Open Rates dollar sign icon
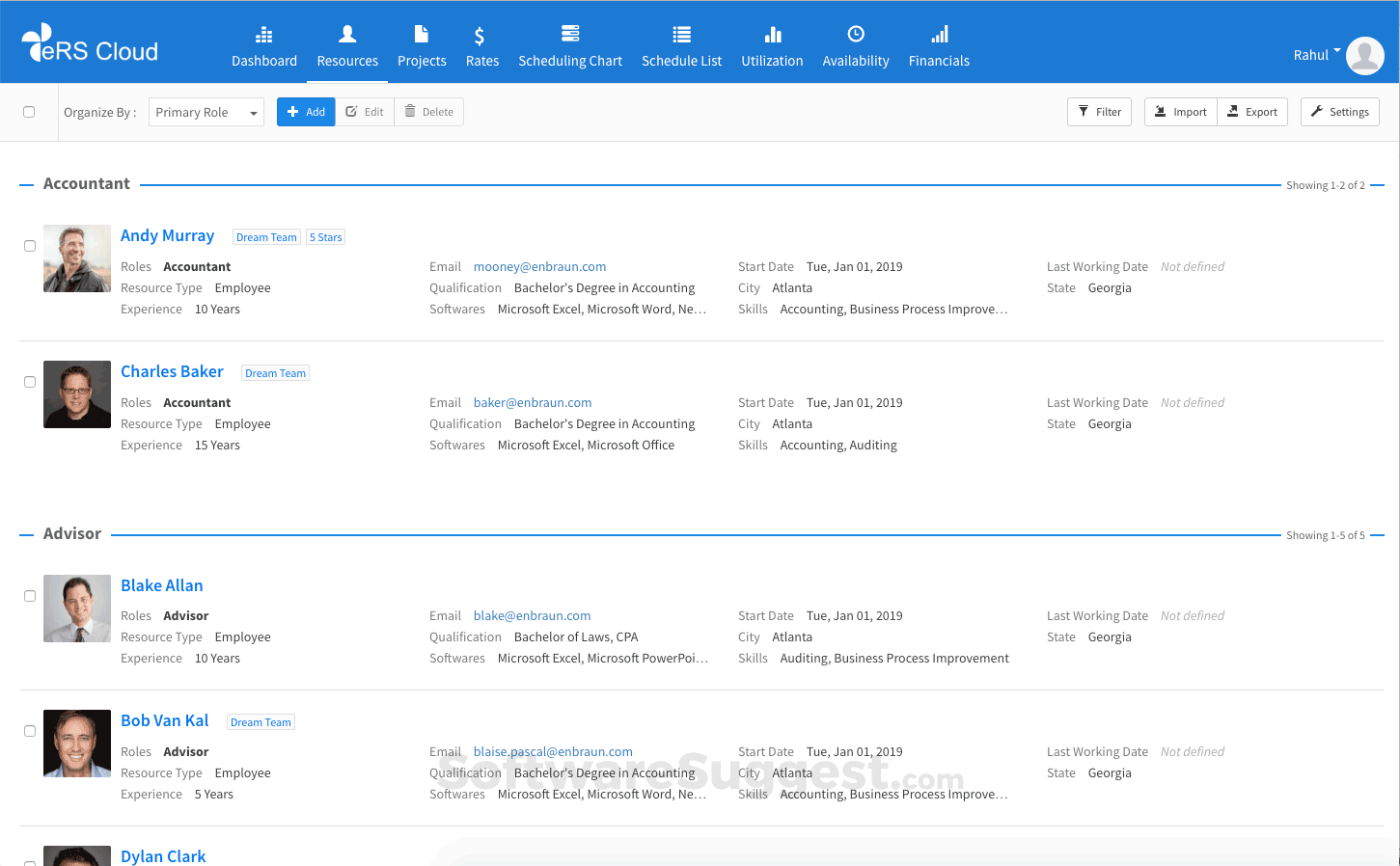The width and height of the screenshot is (1400, 866). click(480, 36)
